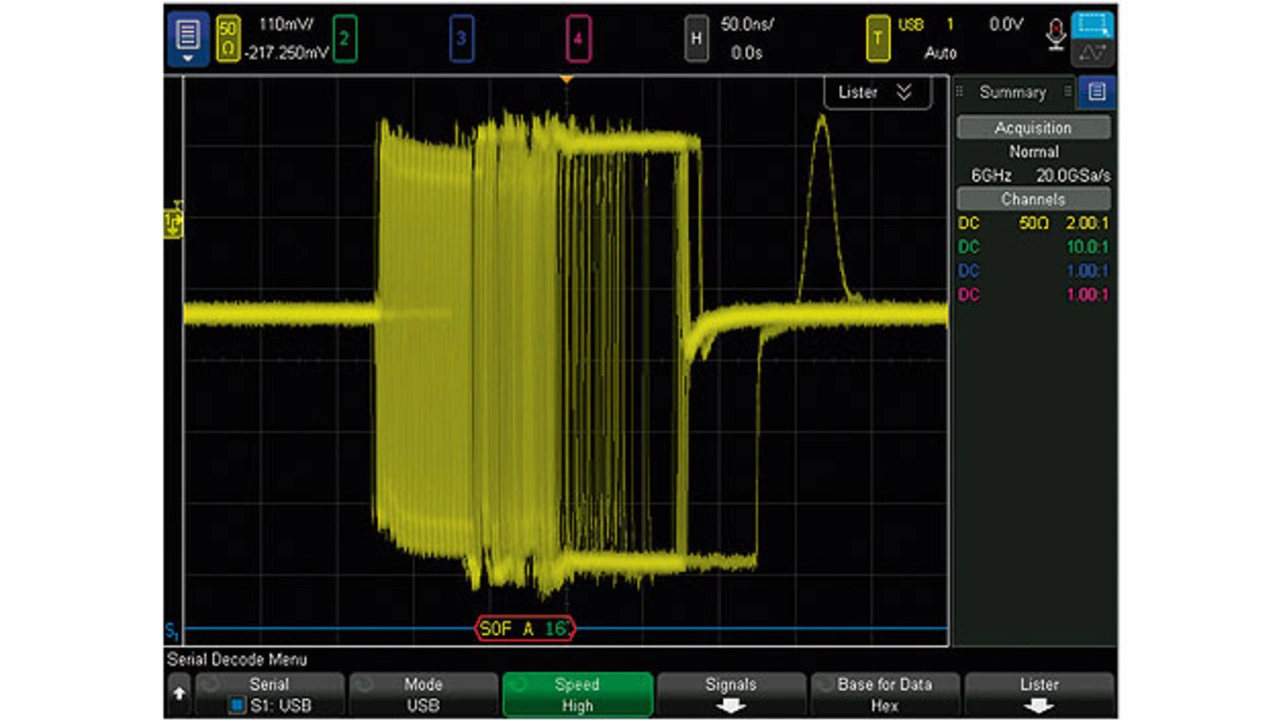Click the sidebar drag handle left of Summary

click(x=960, y=92)
